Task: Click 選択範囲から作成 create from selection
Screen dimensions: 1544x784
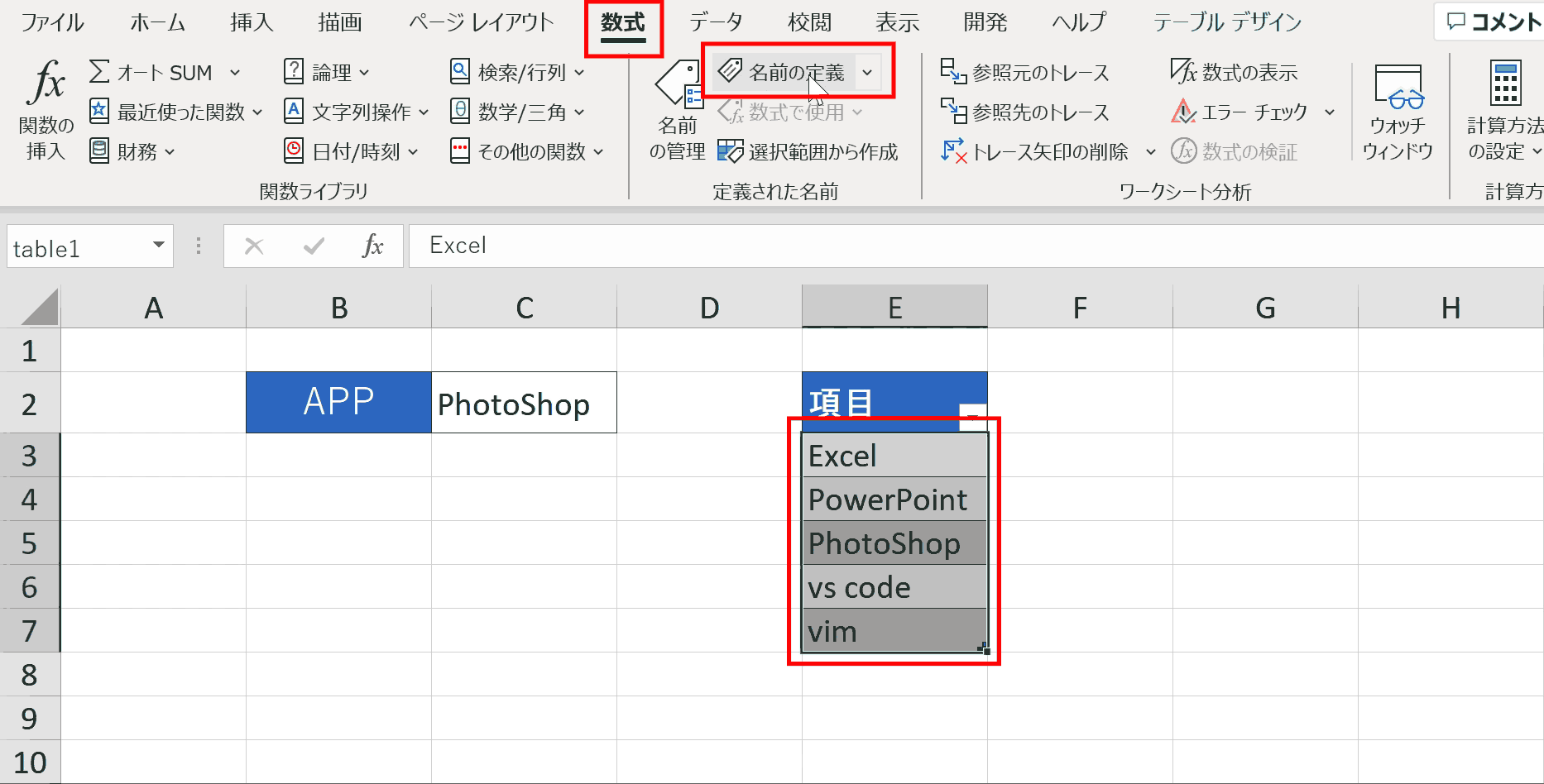Action: click(x=808, y=151)
